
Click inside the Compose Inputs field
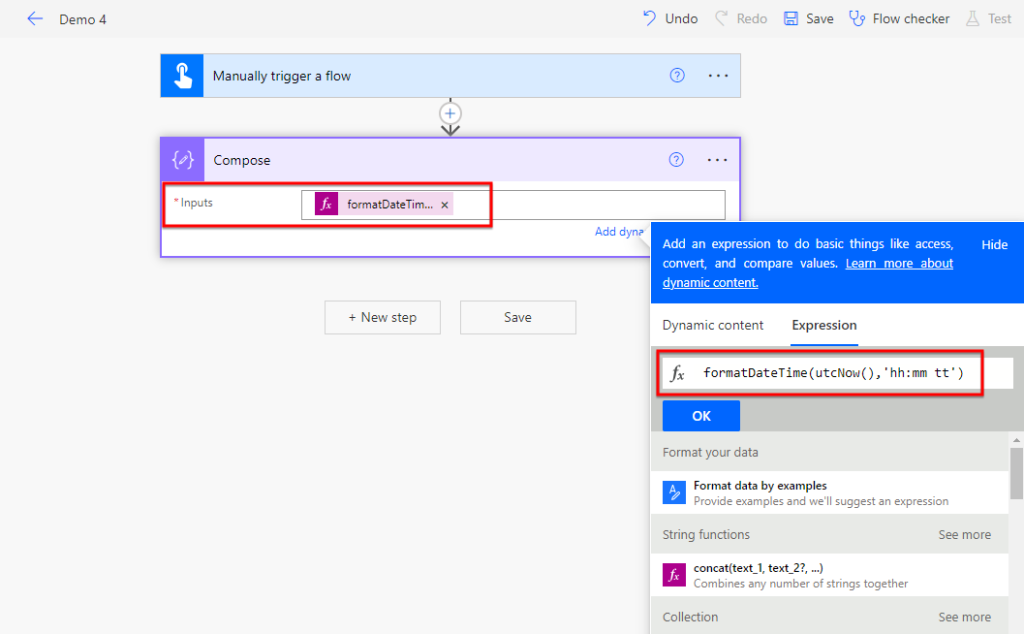513,205
